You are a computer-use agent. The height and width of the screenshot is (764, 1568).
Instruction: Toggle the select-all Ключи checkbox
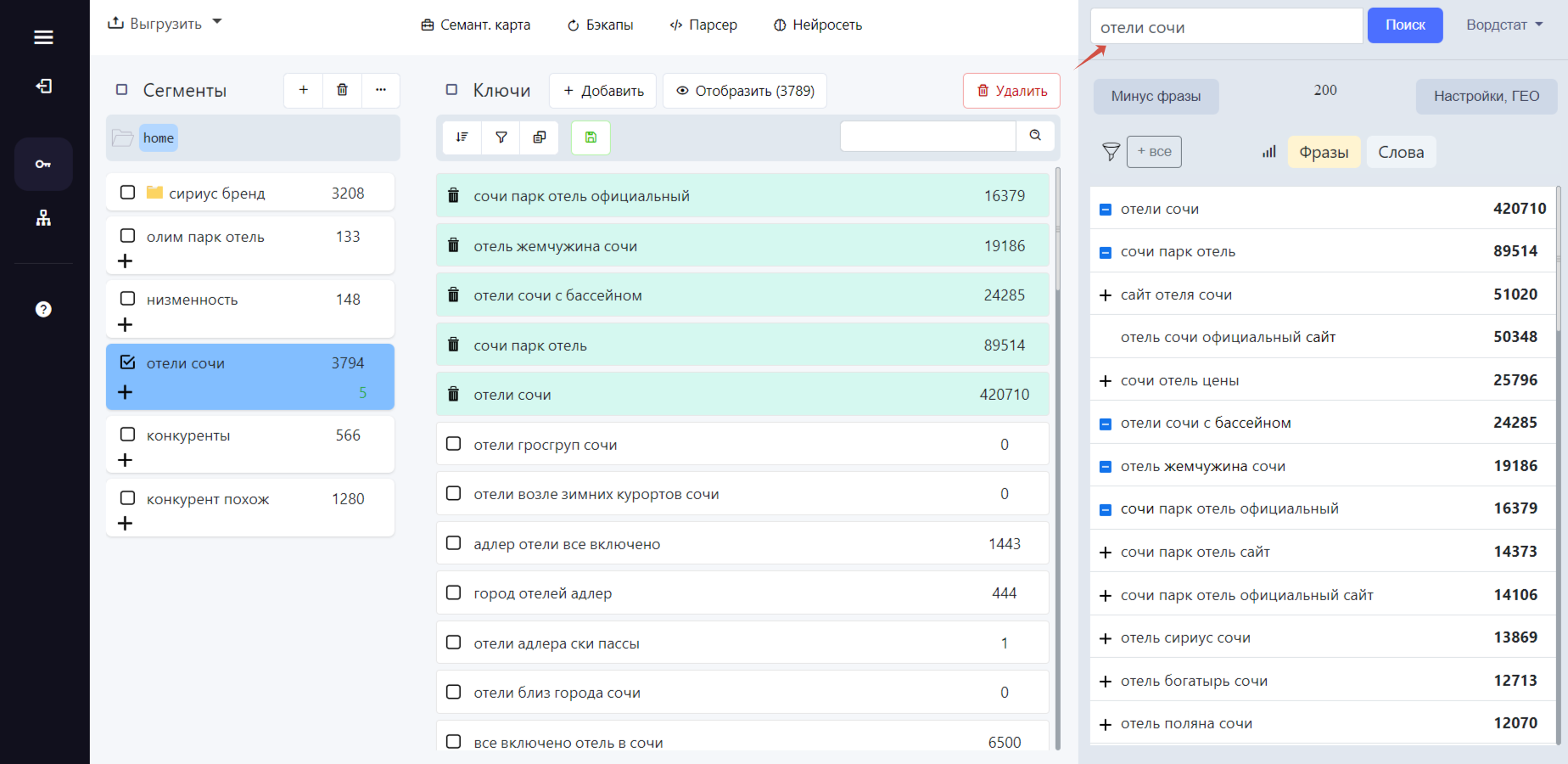click(452, 90)
